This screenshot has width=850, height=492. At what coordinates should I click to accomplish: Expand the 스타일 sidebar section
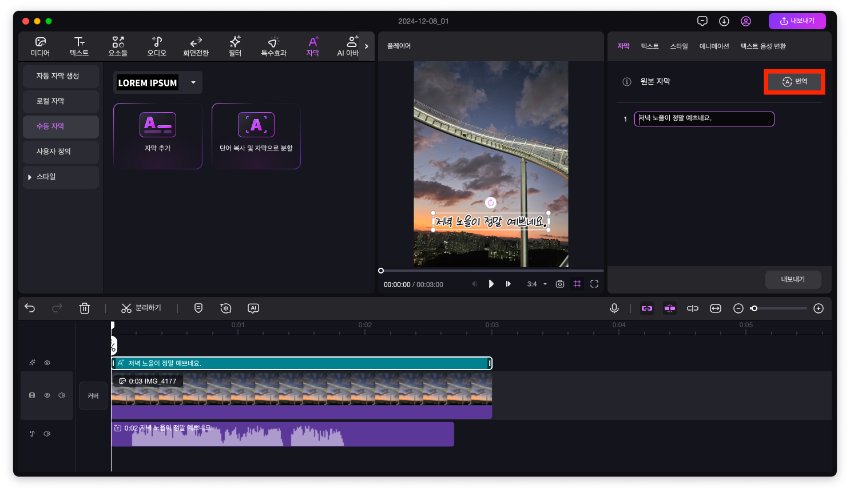coord(61,177)
